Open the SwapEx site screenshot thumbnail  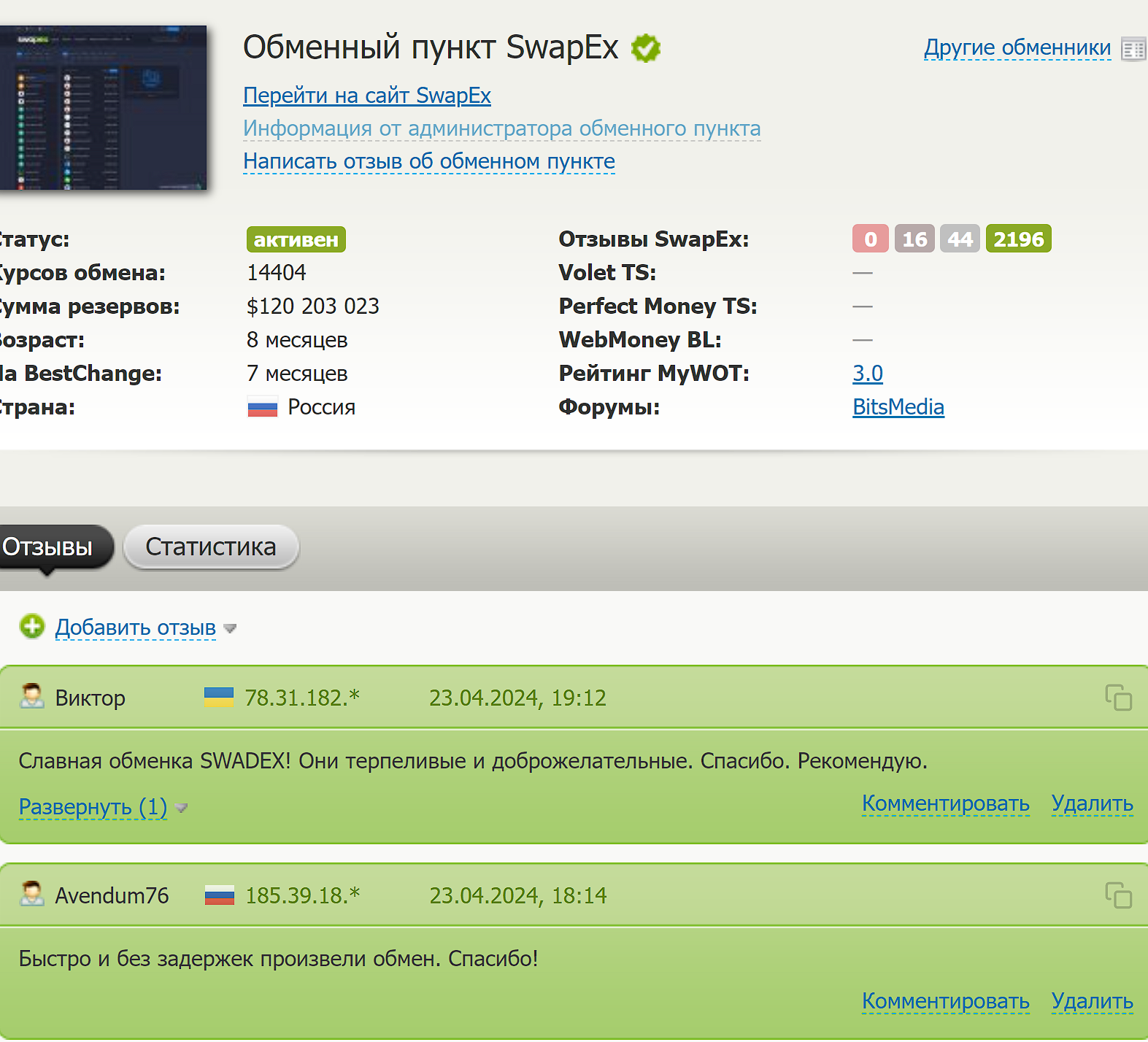point(103,108)
